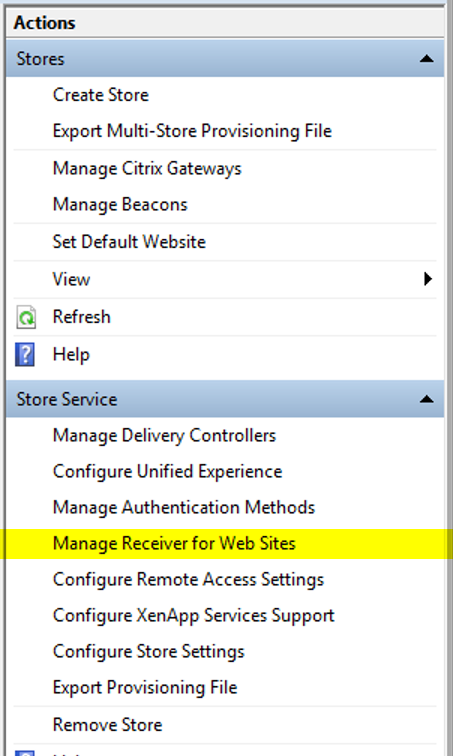Select Configure Unified Experience

point(167,472)
